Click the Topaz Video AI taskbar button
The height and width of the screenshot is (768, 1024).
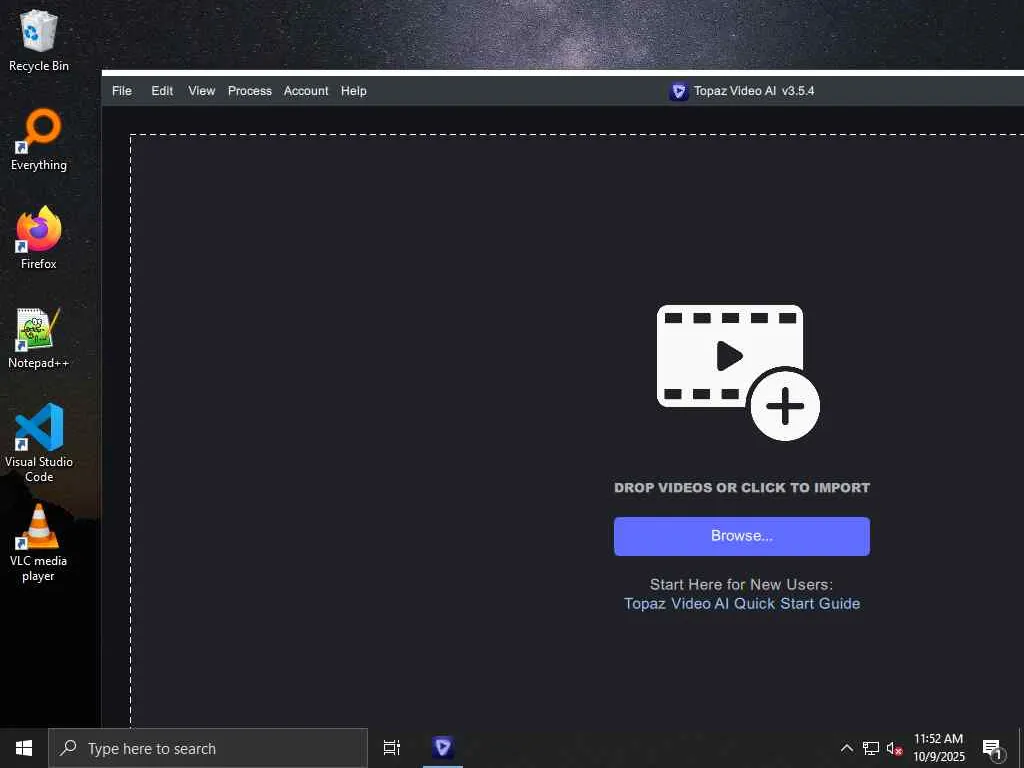coord(443,748)
